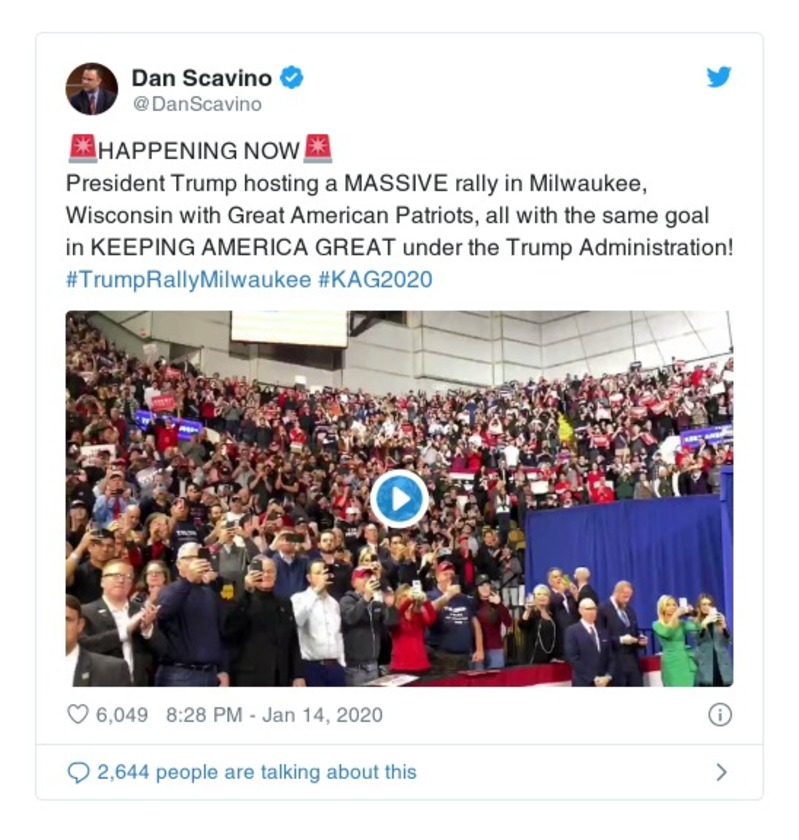
Task: Click the Twitter bird logo icon
Action: point(719,77)
